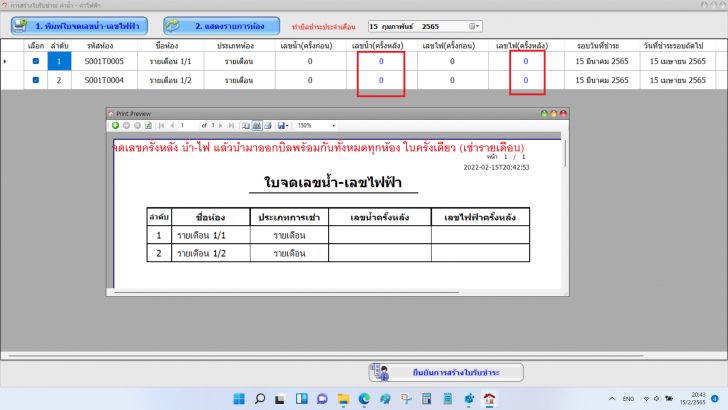728x410 pixels.
Task: Click the Stop rendering icon in Print Preview
Action: tap(137, 125)
